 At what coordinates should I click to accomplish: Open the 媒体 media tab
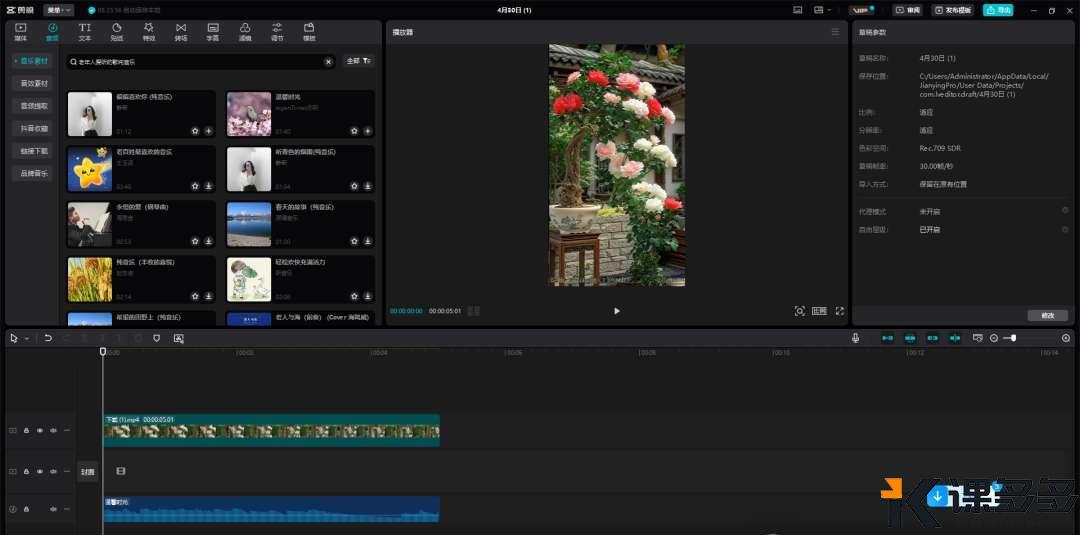click(20, 32)
